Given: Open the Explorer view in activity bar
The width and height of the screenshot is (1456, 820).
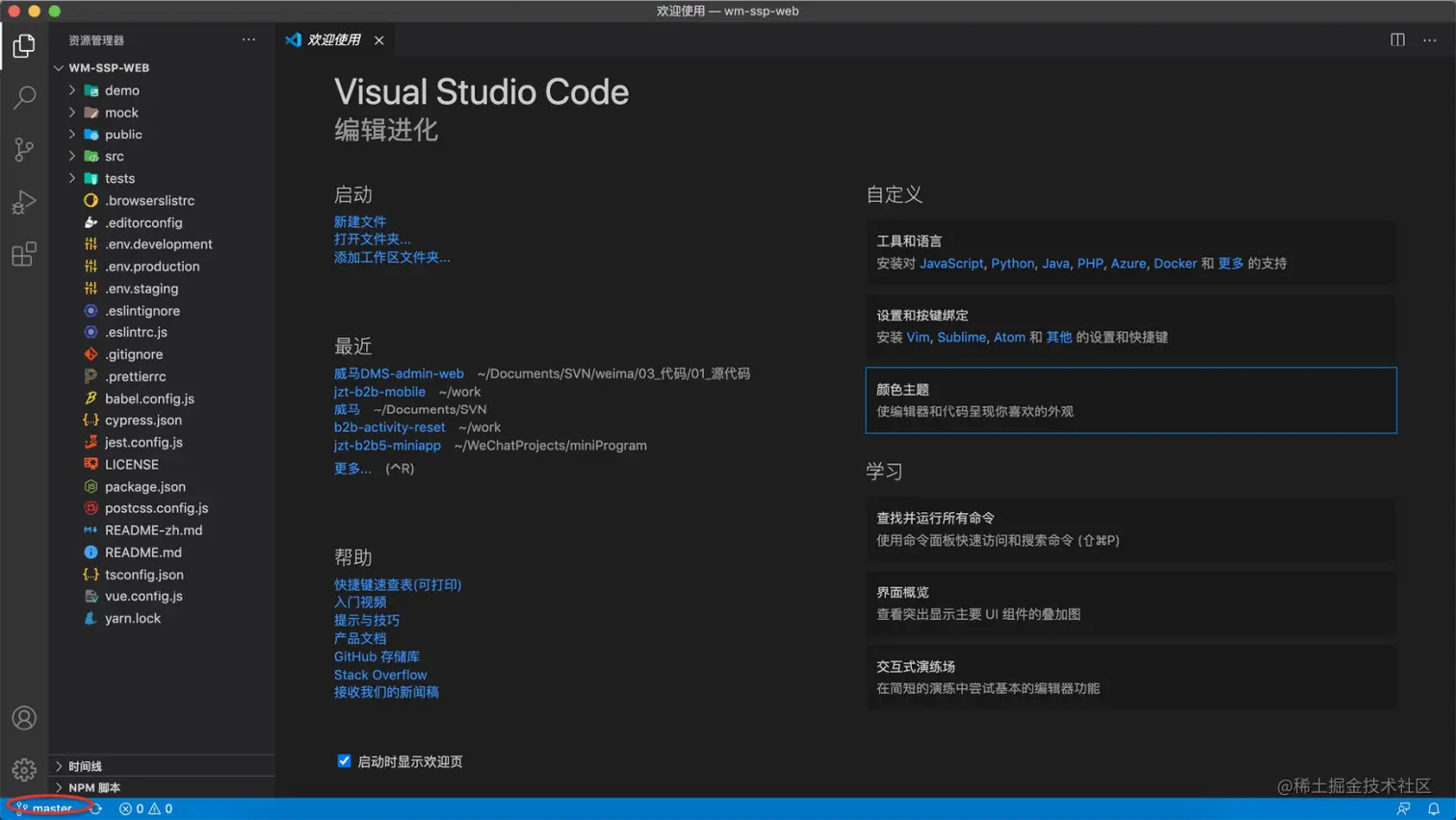Looking at the screenshot, I should click(x=24, y=45).
